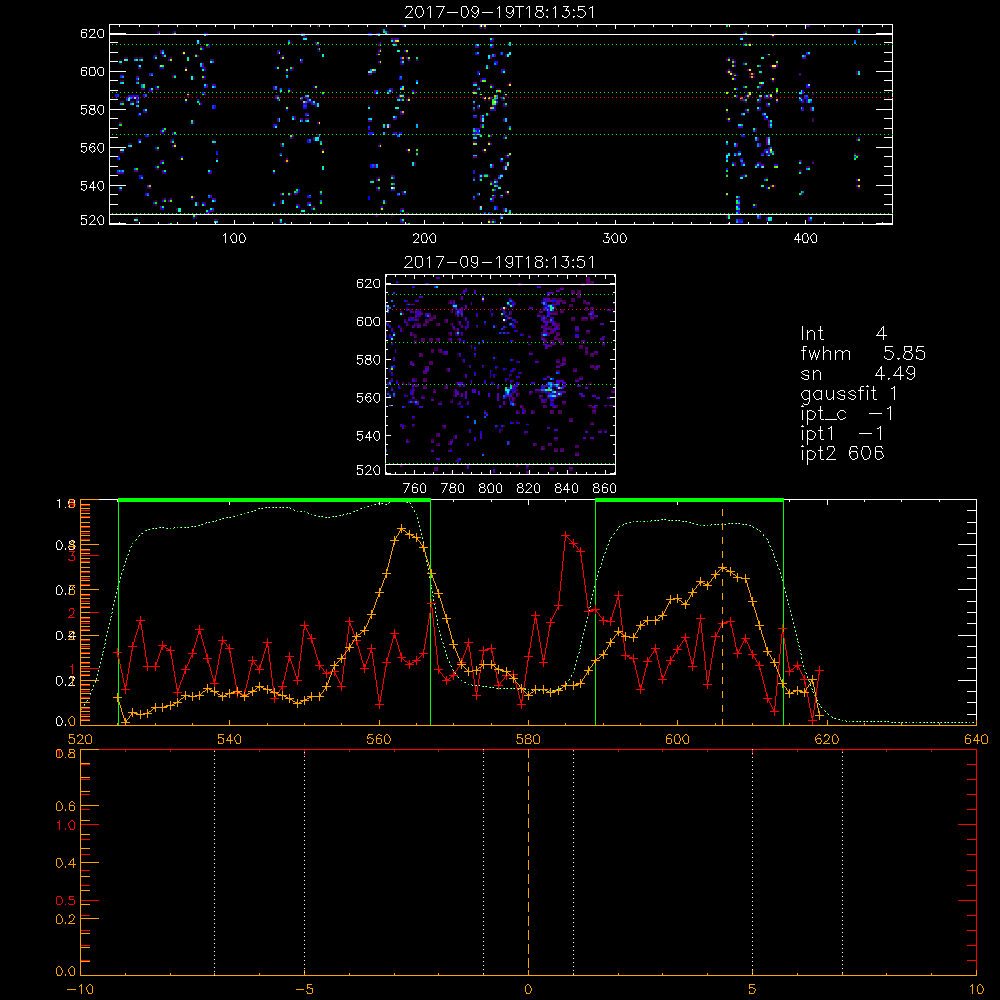Viewport: 1000px width, 1000px height.
Task: Select the "560" horizontal-axis label of the profile plot
Action: point(379,739)
